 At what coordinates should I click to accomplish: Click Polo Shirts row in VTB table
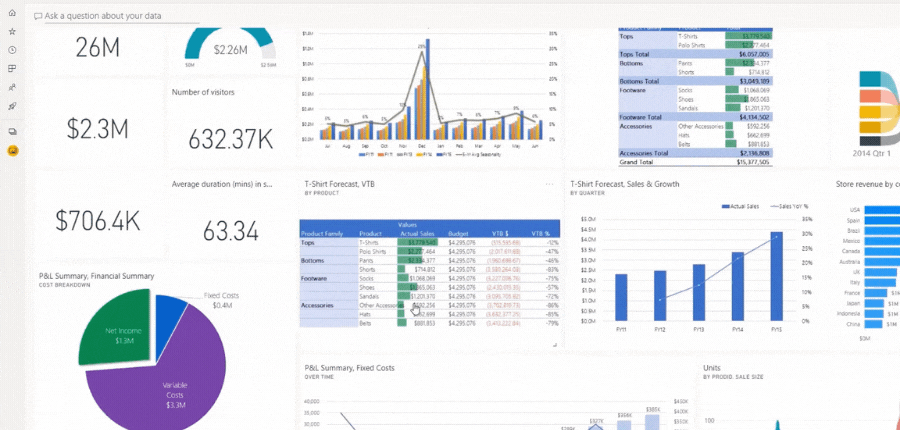click(429, 251)
